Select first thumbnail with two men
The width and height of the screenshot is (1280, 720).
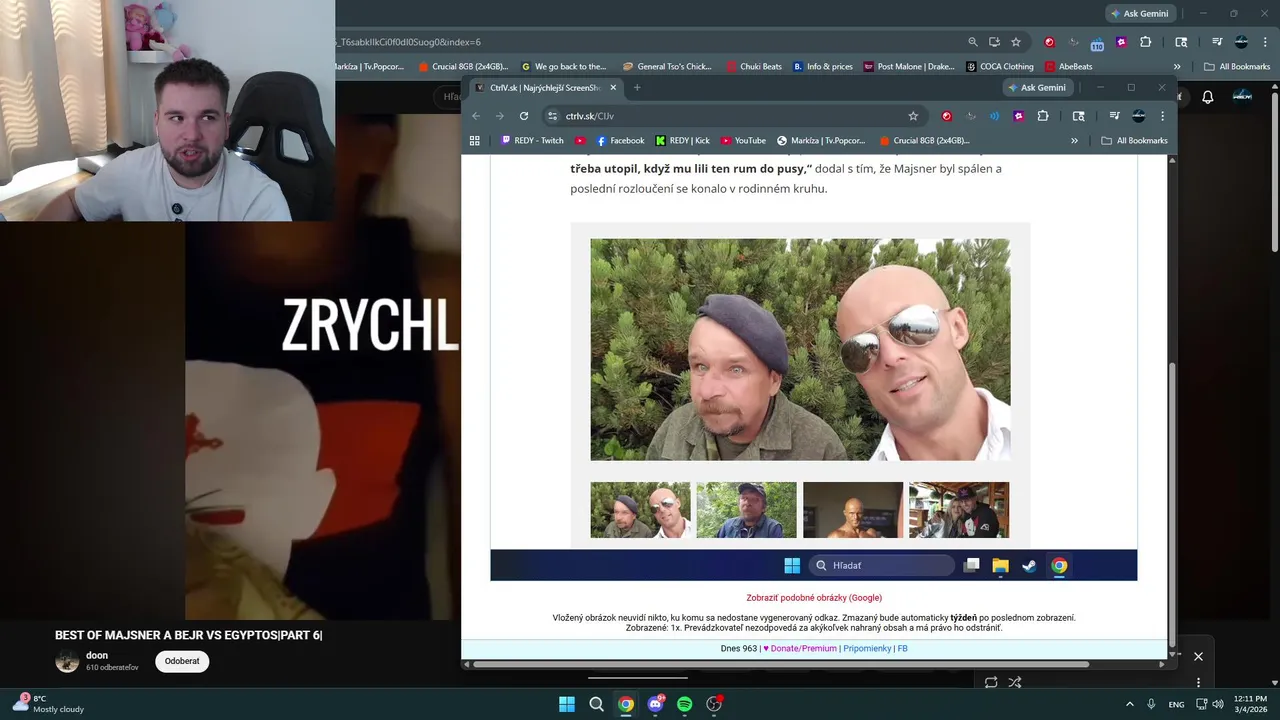[640, 510]
